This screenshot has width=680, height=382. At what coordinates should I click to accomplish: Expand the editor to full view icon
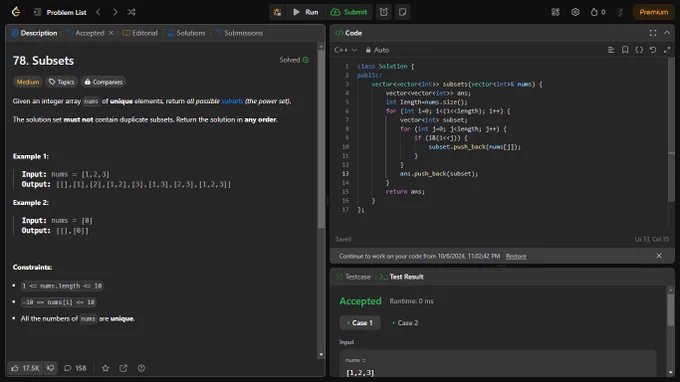click(x=667, y=50)
